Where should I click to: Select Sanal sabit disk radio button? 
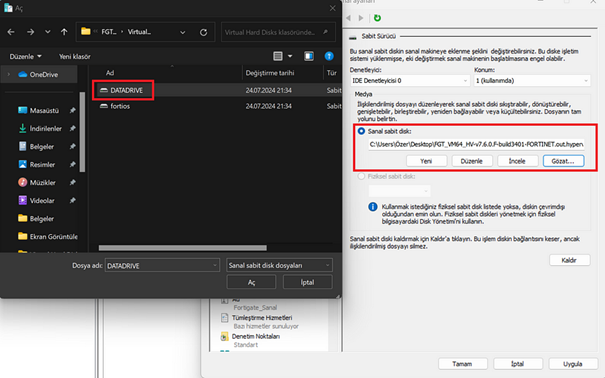tap(361, 131)
